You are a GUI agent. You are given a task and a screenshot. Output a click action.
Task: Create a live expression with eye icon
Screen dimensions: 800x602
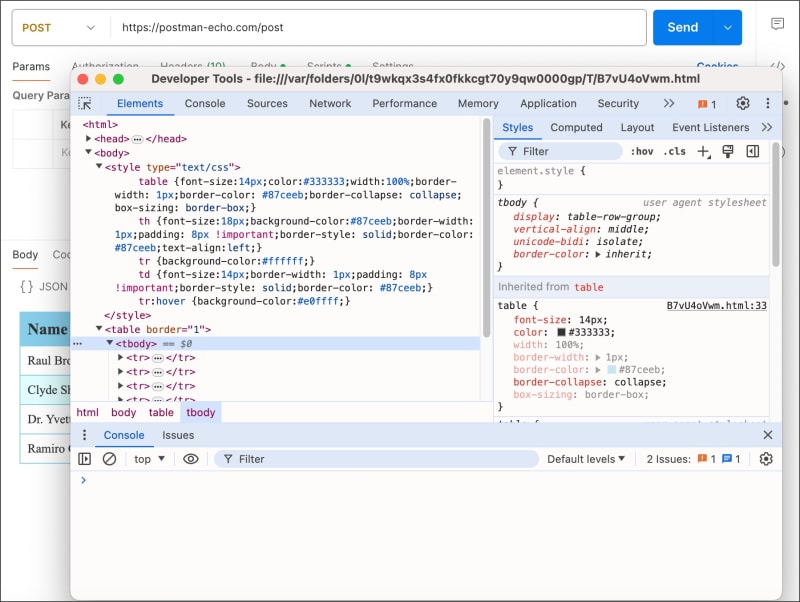click(x=191, y=459)
